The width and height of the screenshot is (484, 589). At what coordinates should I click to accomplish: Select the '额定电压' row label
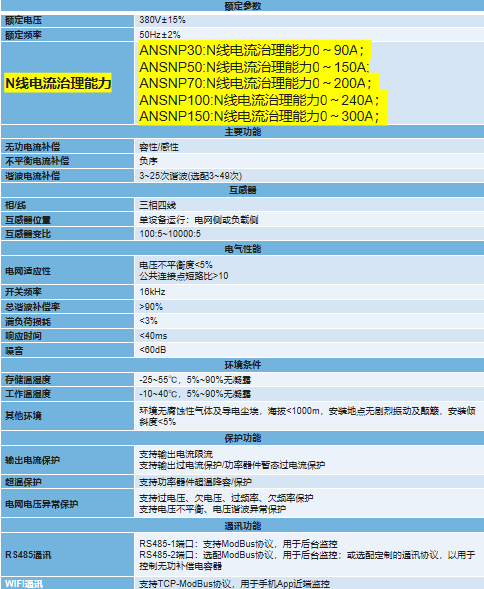coord(23,20)
